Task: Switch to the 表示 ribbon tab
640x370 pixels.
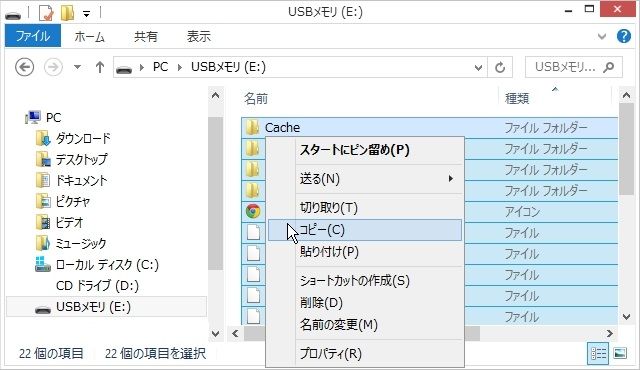Action: tap(199, 37)
